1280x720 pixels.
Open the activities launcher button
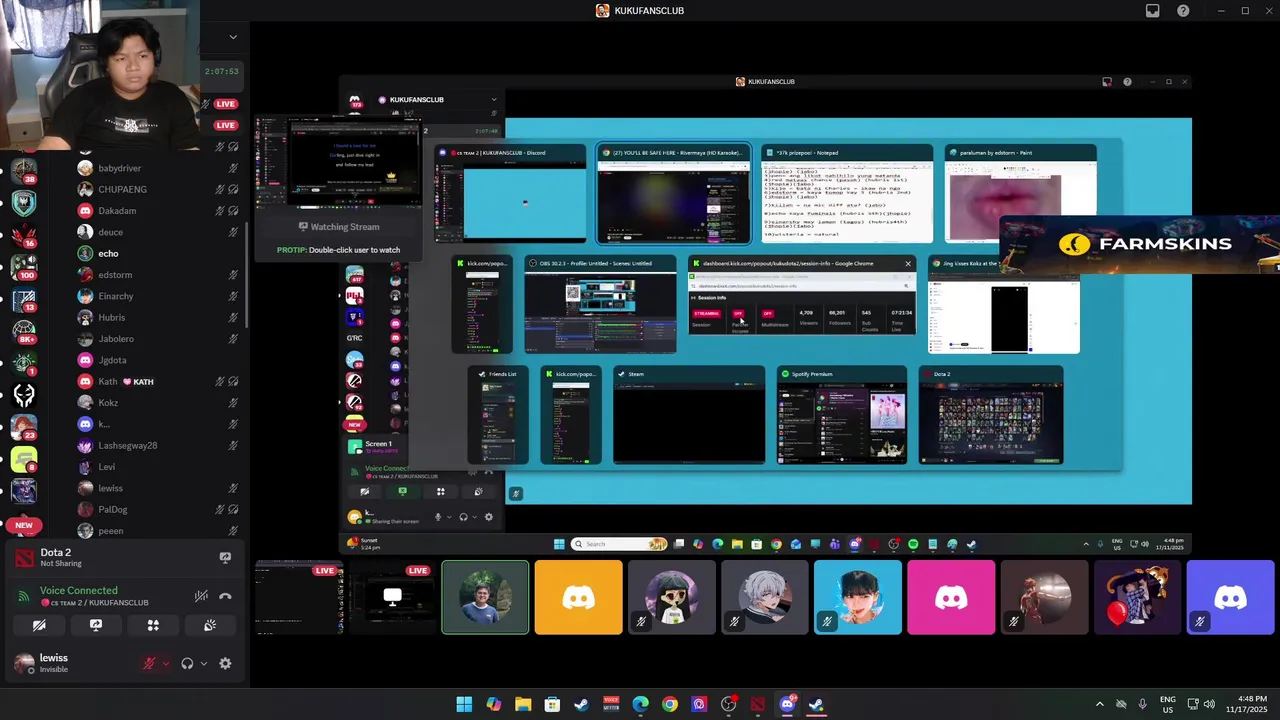tap(153, 625)
